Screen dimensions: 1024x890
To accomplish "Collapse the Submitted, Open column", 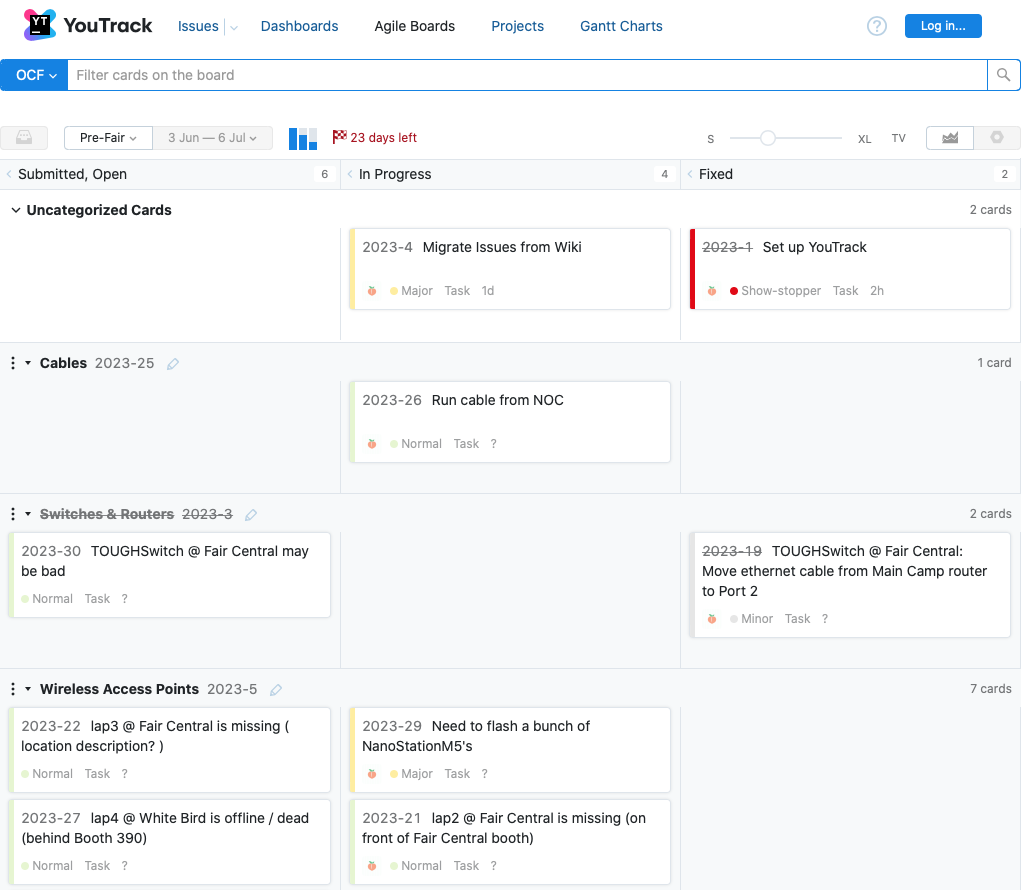I will (9, 174).
